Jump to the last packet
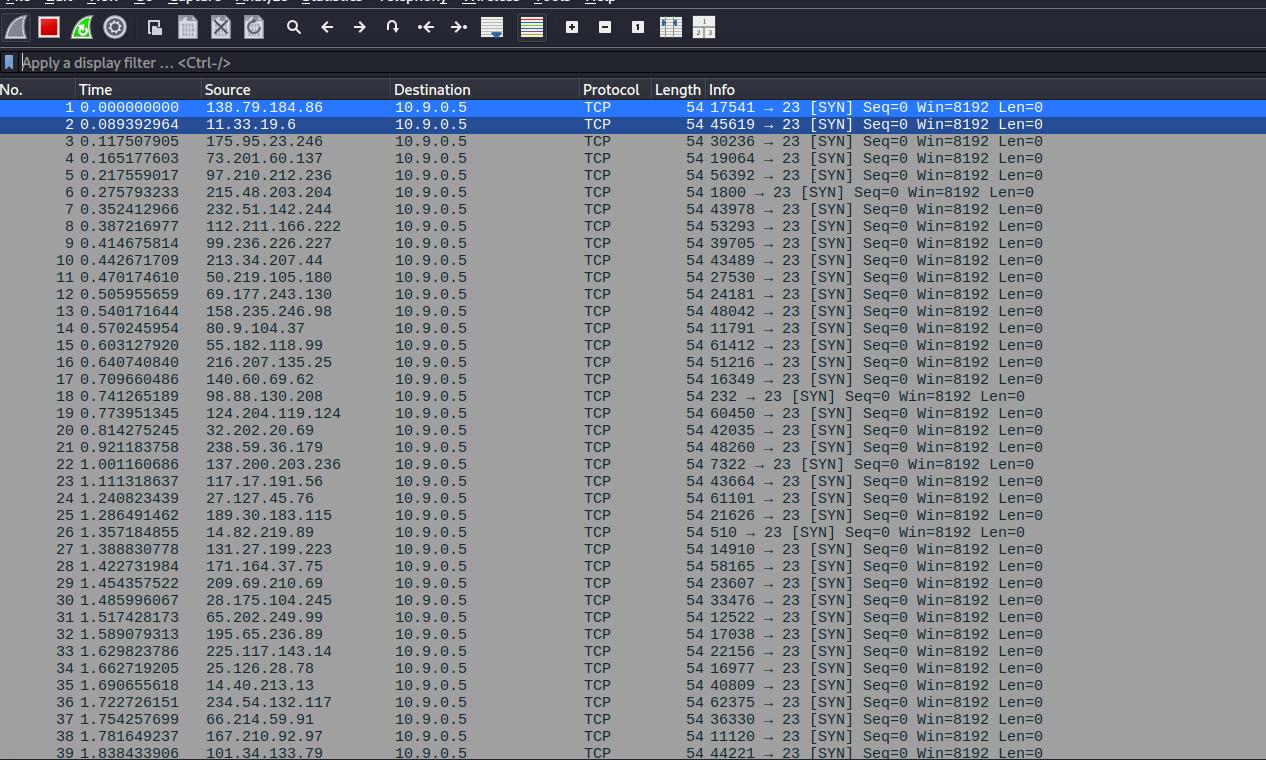This screenshot has width=1266, height=760. point(459,27)
